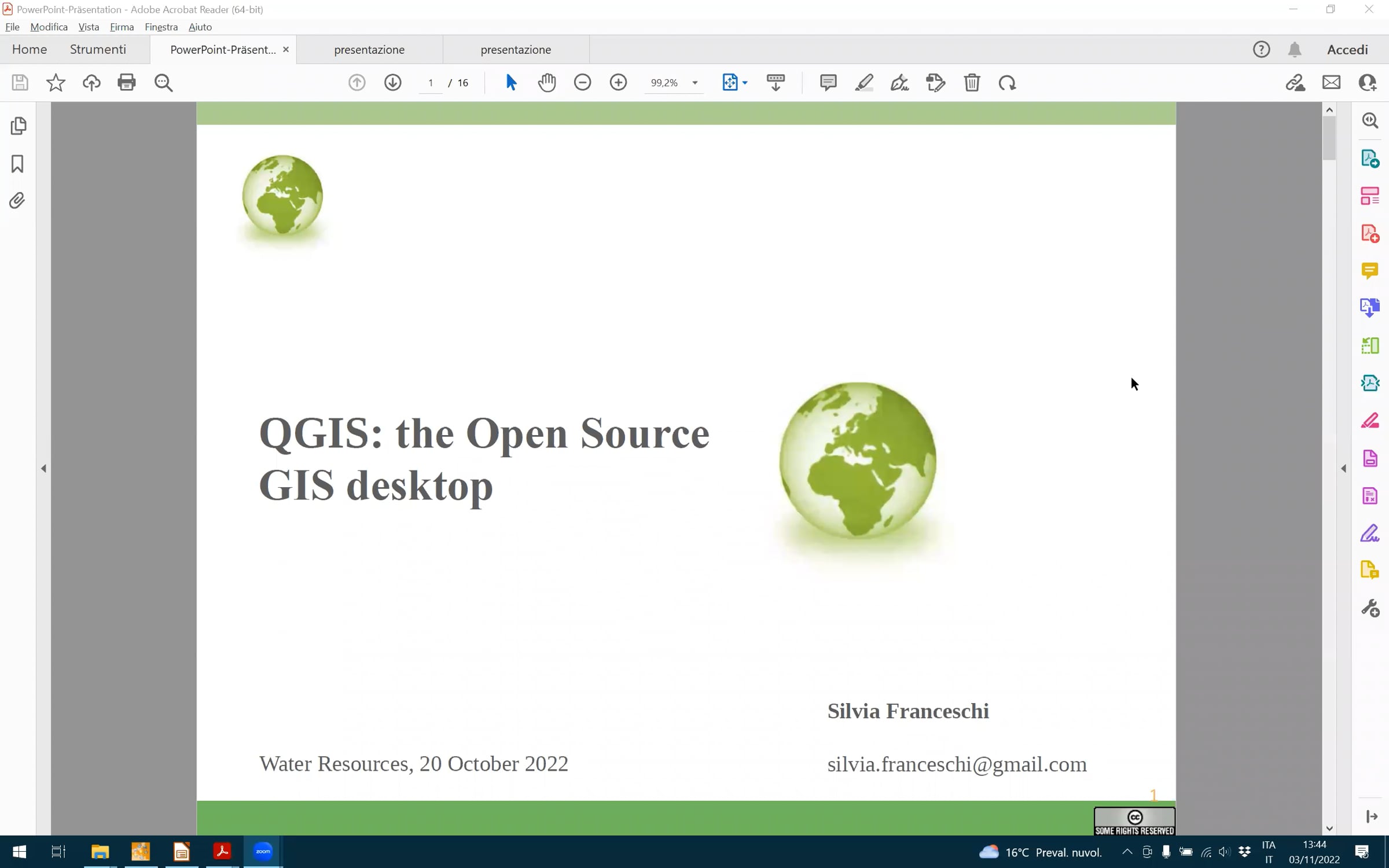Open the green Scan and OCR tool in right pane
This screenshot has height=868, width=1389.
click(1370, 345)
